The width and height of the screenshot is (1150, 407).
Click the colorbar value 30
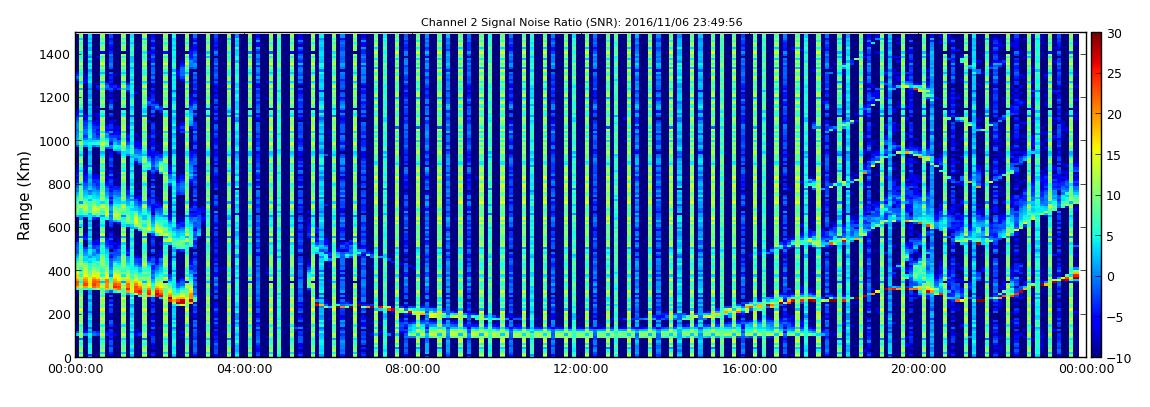[x=1115, y=34]
